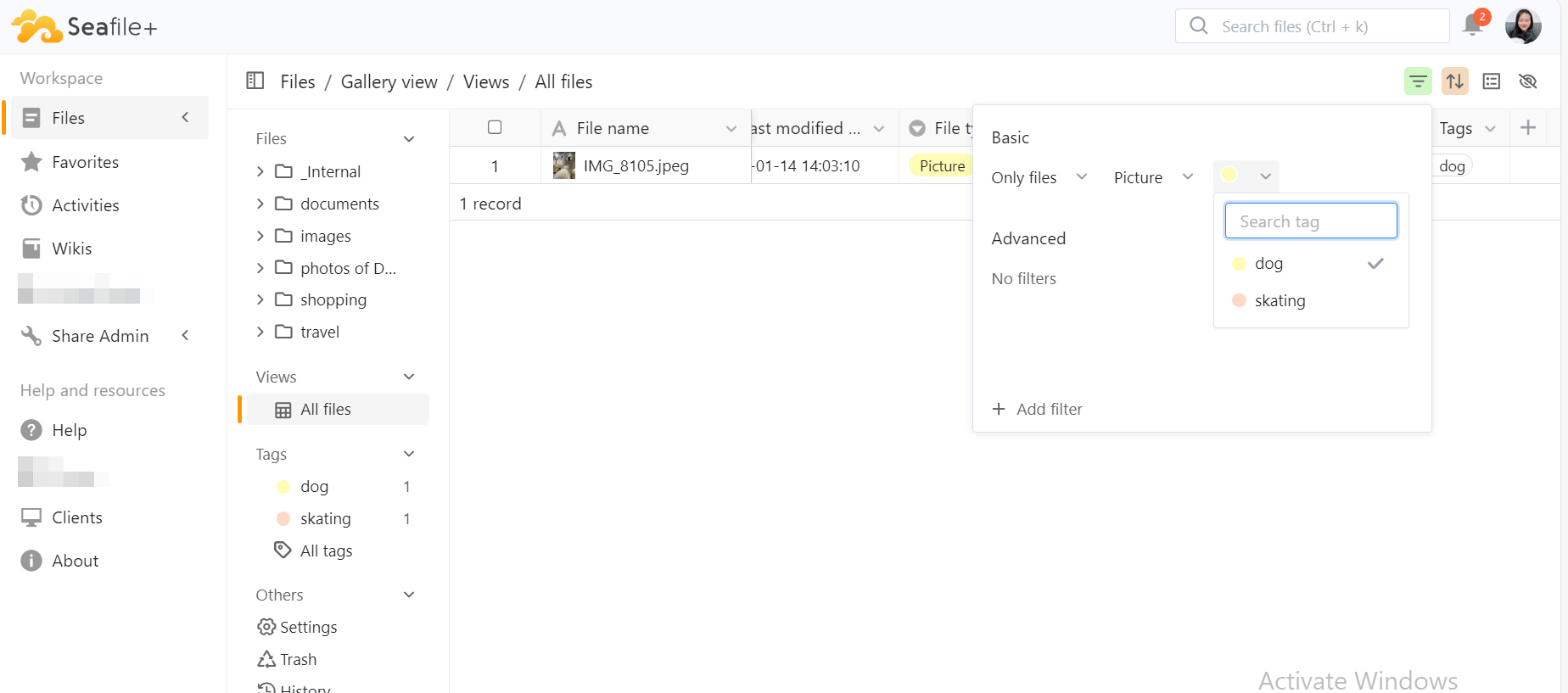Open the Picture file type dropdown
The height and width of the screenshot is (693, 1568).
[x=1153, y=177]
